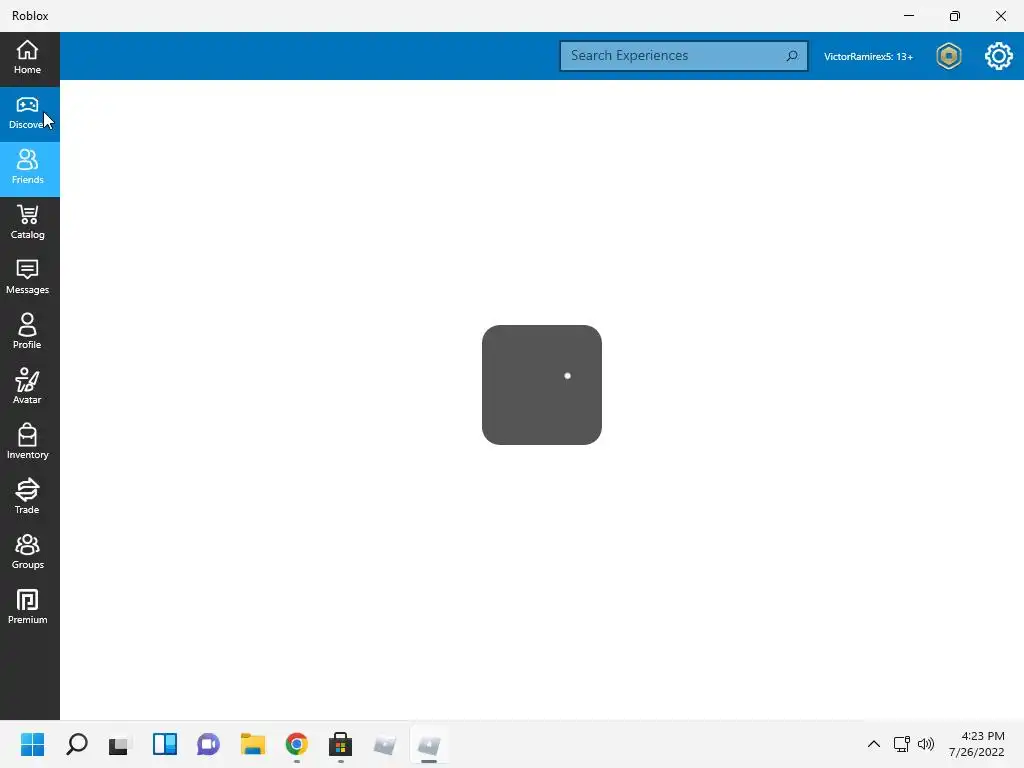Image resolution: width=1024 pixels, height=768 pixels.
Task: Open the Widgets taskbar icon
Action: 165,744
